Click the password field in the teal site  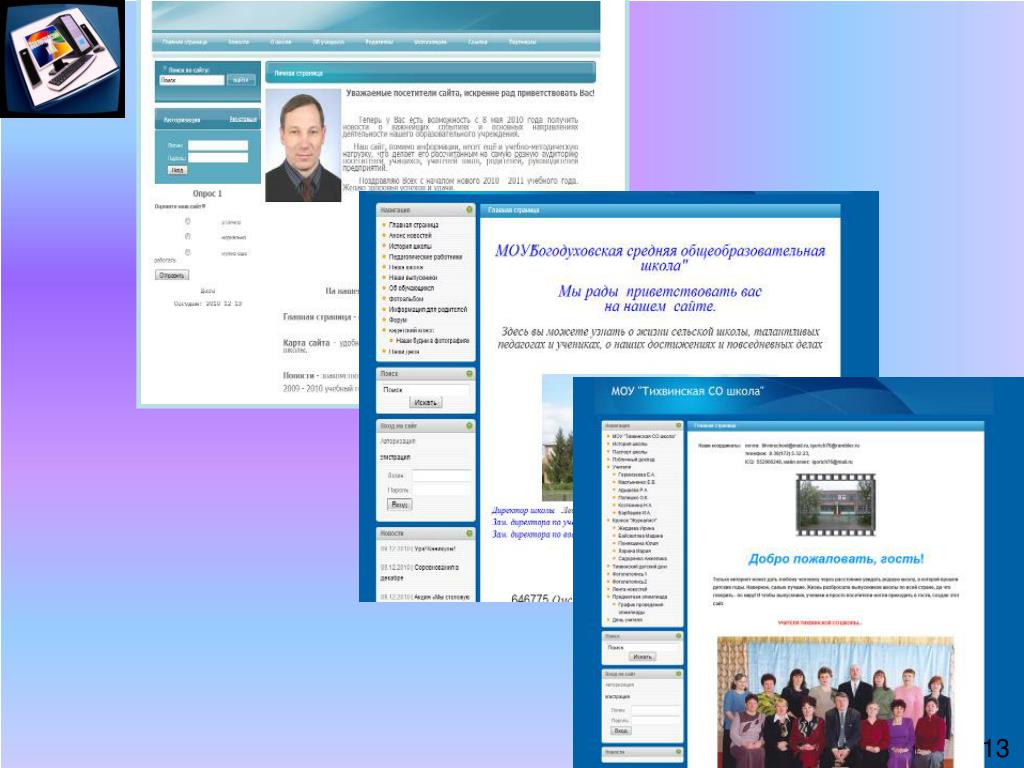218,157
